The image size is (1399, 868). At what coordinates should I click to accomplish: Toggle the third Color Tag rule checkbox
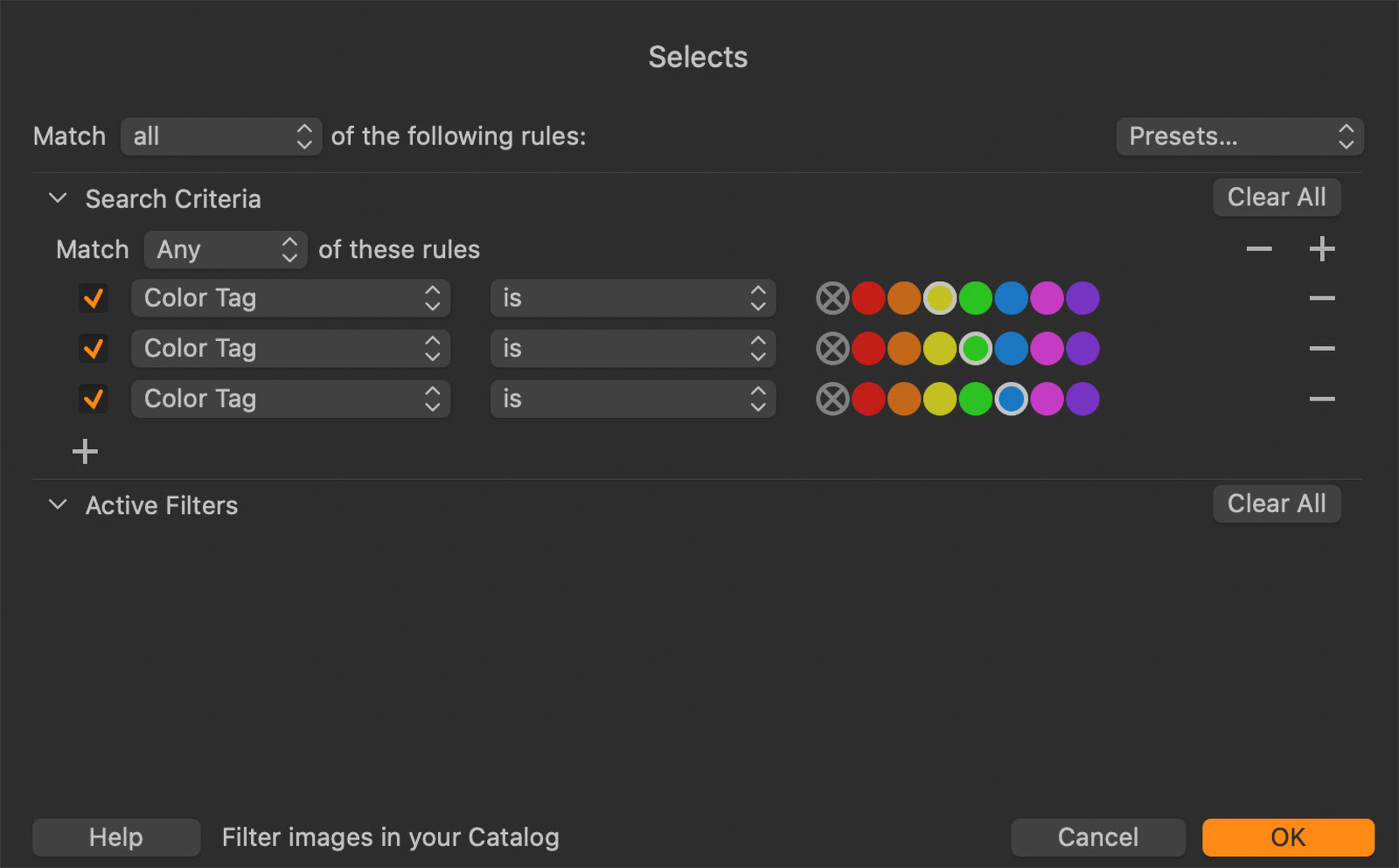[94, 399]
